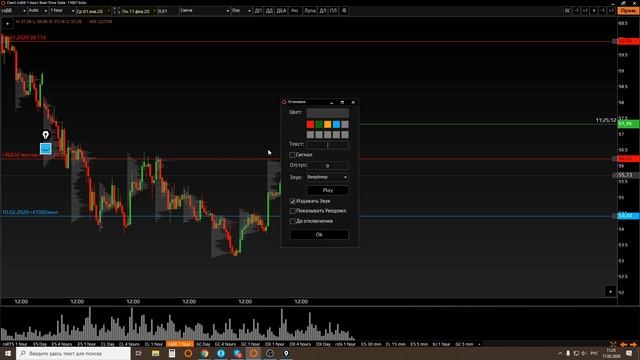Click the Лупа toolbar button

(310, 11)
